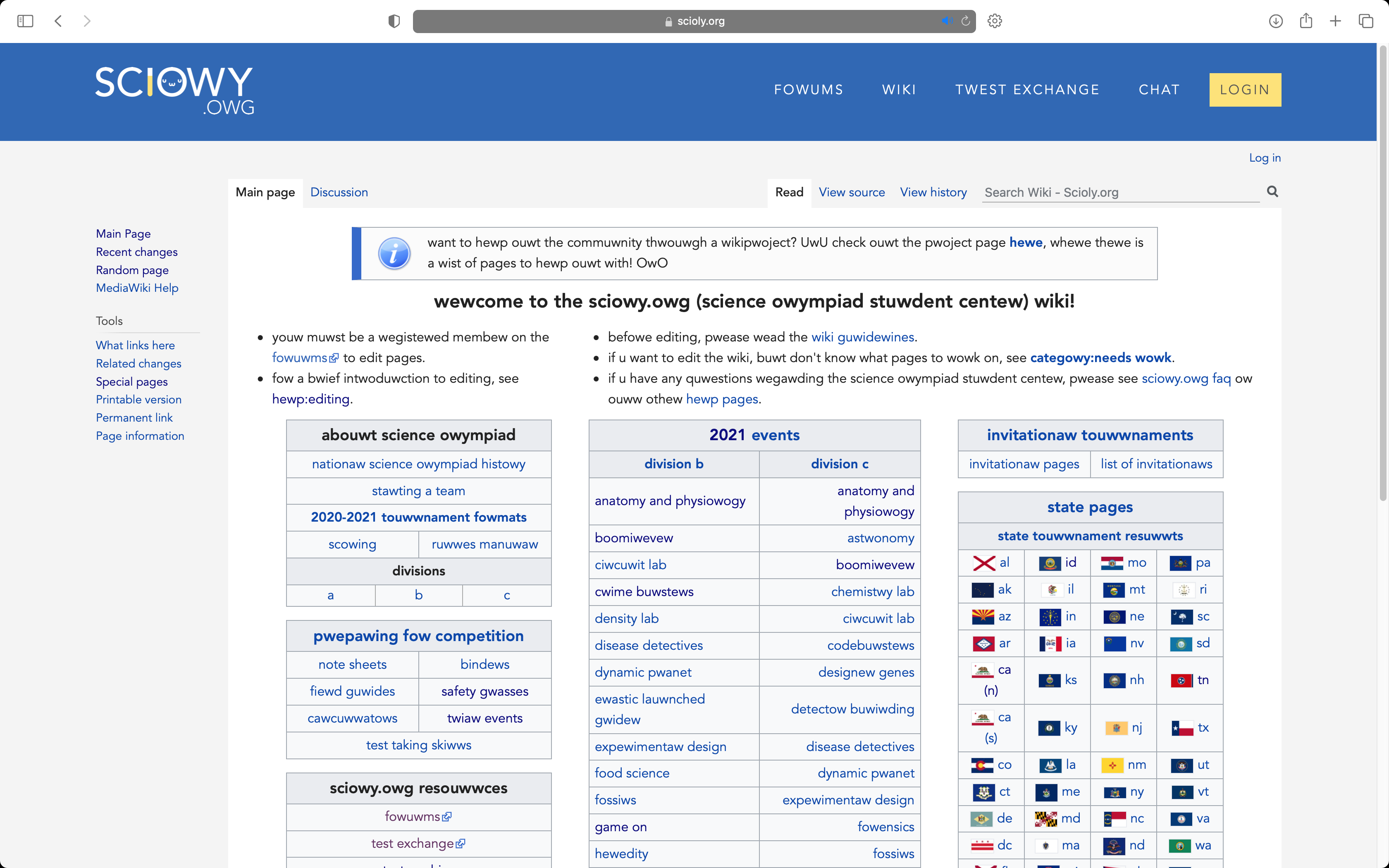1389x868 pixels.
Task: Click the Share icon in the toolbar
Action: coord(1306,21)
